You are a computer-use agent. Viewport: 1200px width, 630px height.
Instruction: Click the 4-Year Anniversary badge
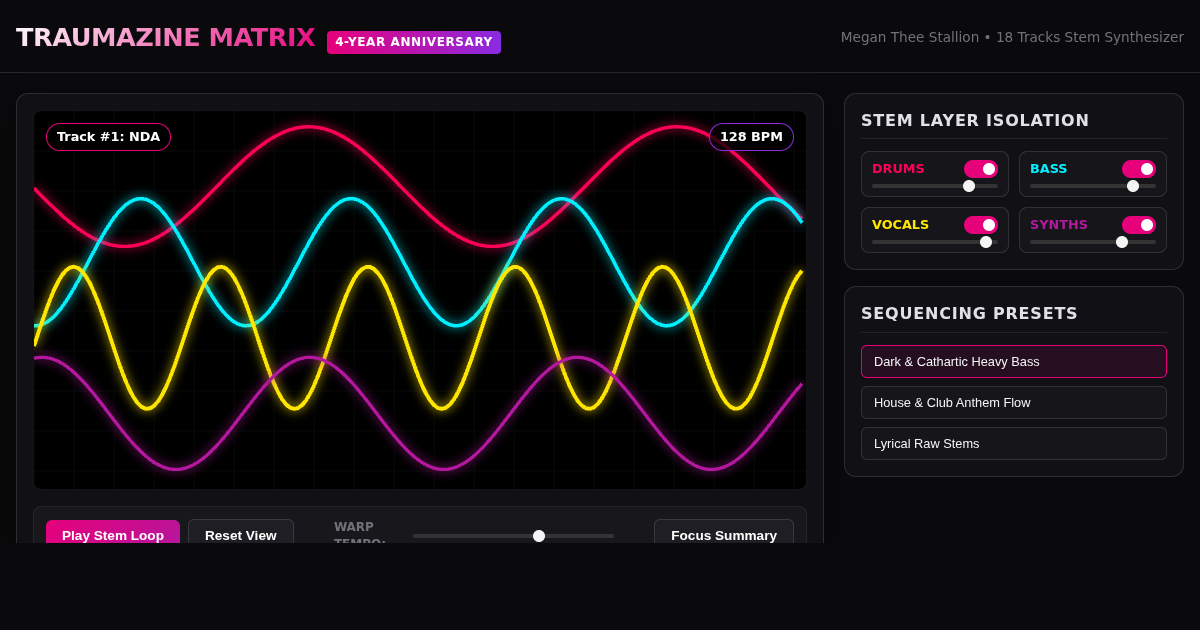(x=414, y=42)
